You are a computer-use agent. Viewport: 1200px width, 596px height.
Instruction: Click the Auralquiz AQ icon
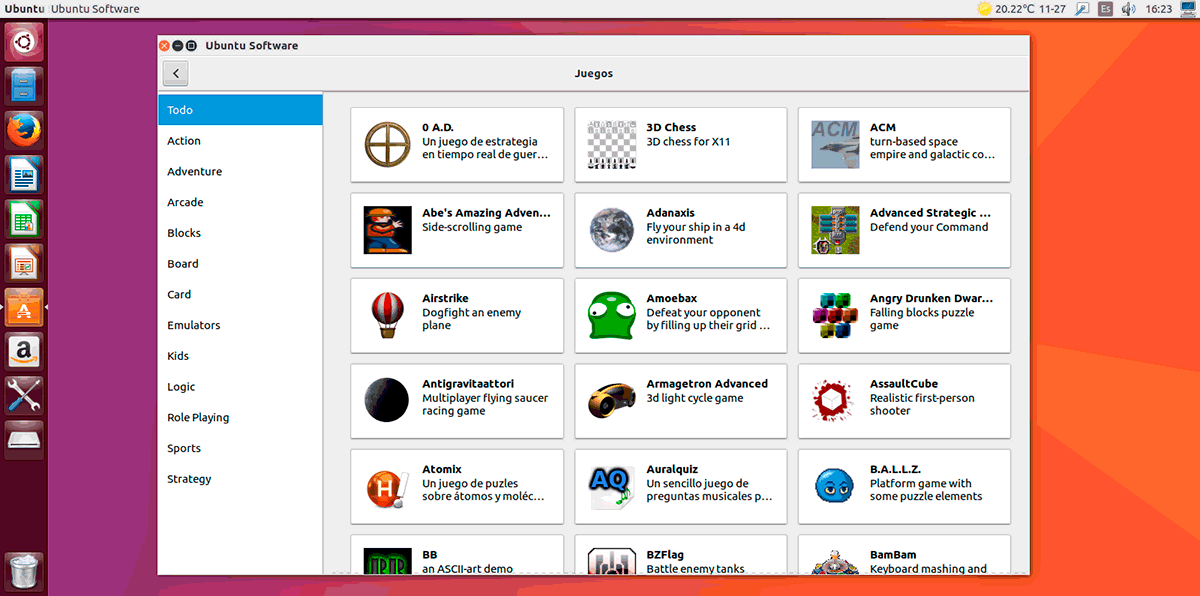tap(611, 487)
